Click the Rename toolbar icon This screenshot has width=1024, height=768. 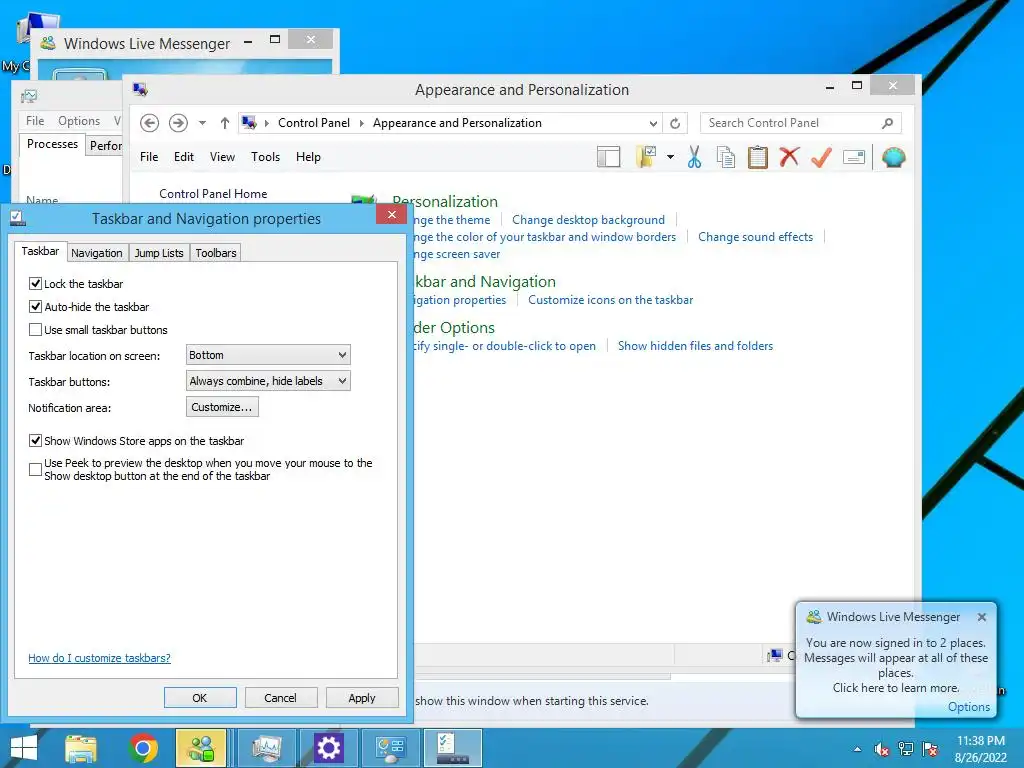click(x=854, y=157)
